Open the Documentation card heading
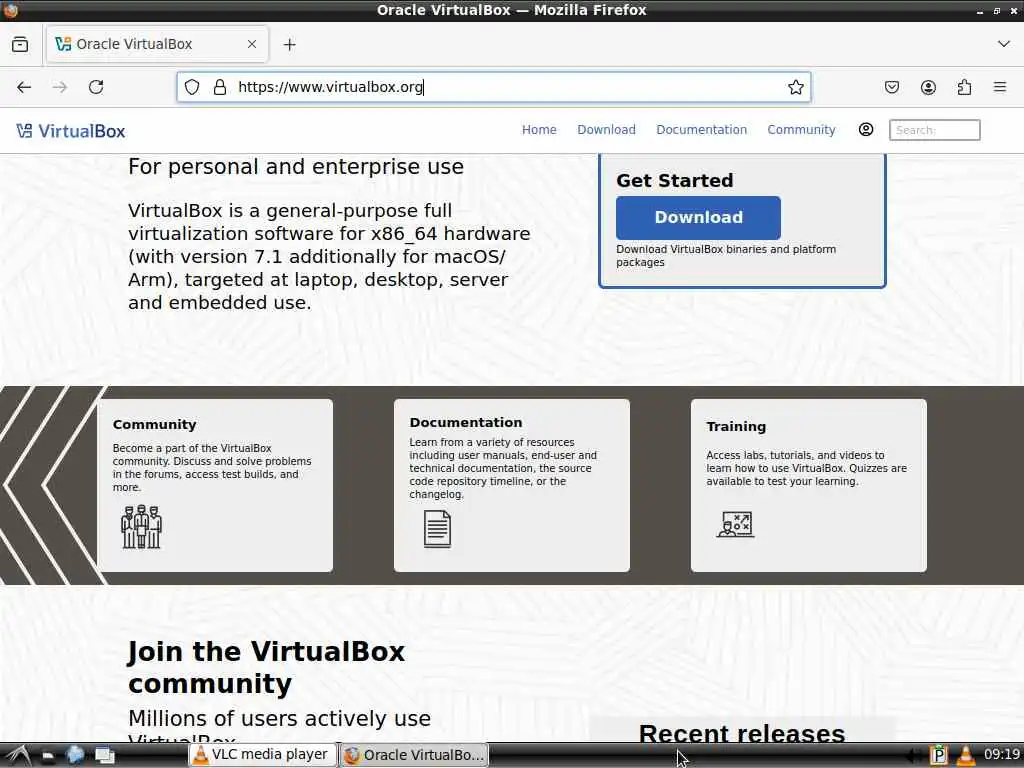This screenshot has height=768, width=1024. 466,422
